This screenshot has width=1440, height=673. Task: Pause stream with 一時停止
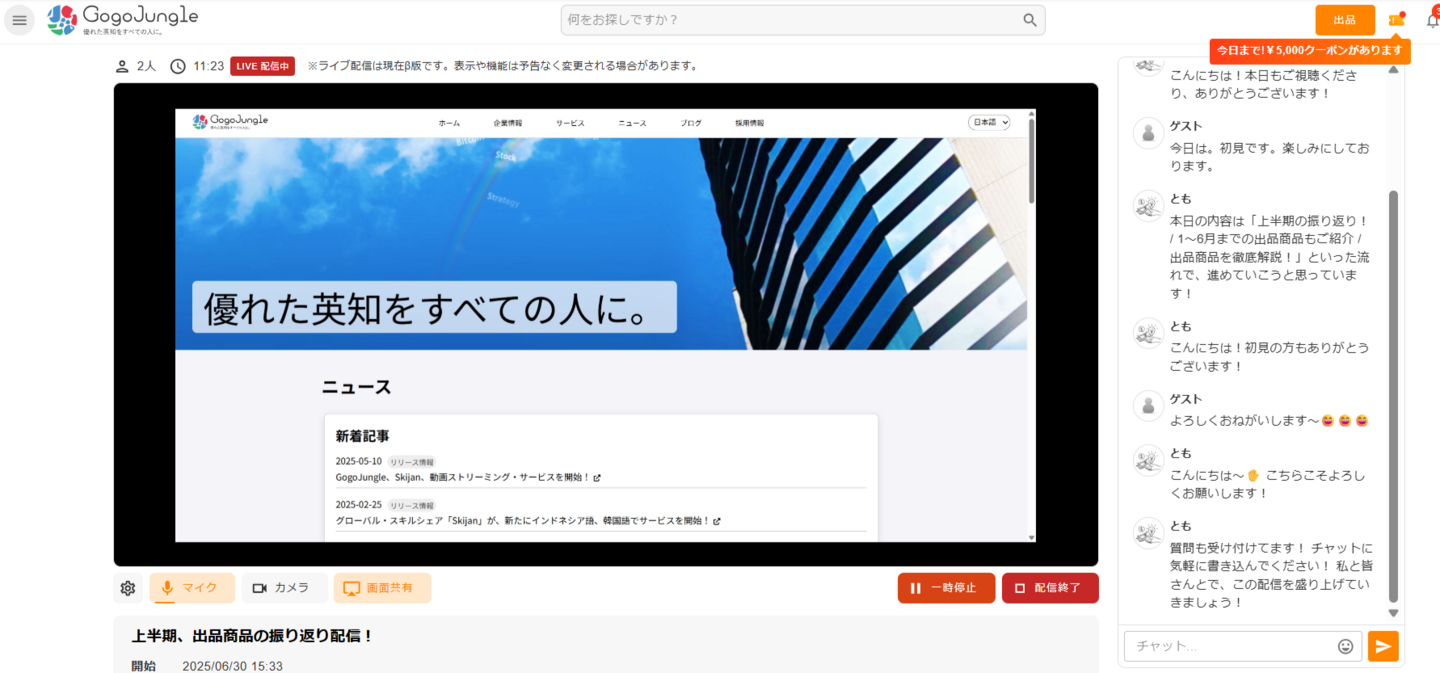[946, 588]
